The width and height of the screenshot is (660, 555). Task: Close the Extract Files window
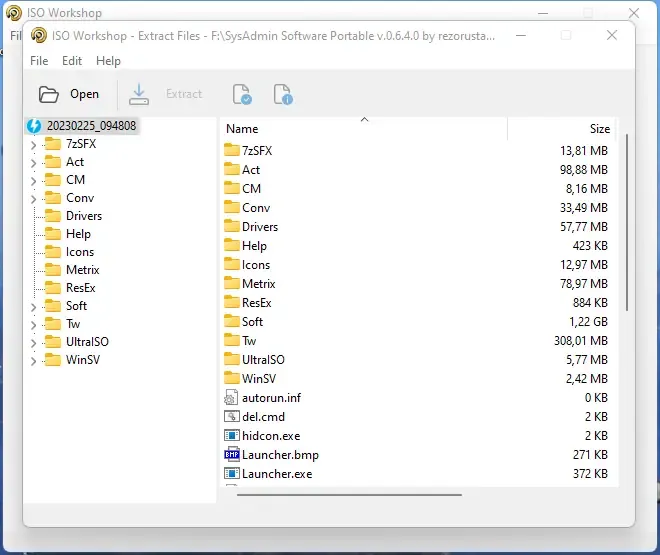(612, 35)
